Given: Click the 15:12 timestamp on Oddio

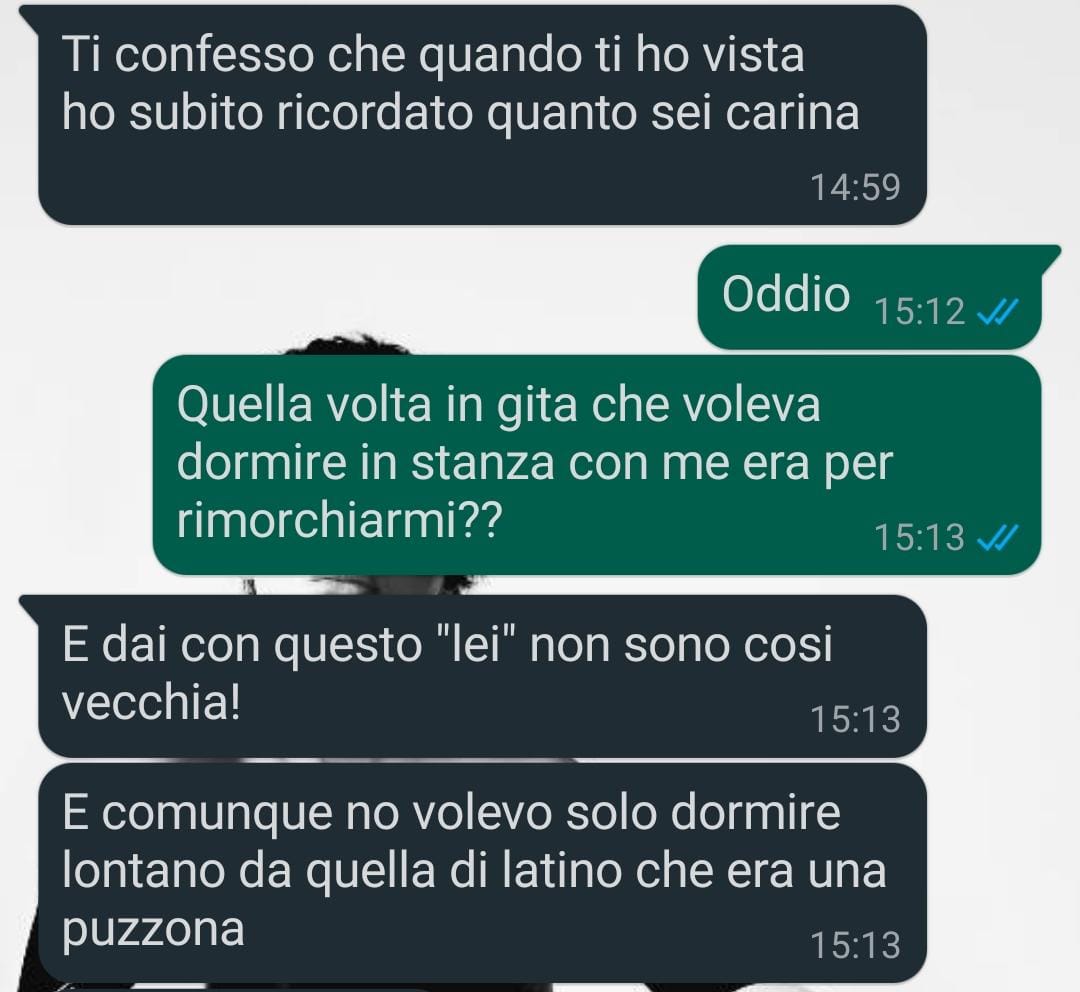Looking at the screenshot, I should point(920,312).
